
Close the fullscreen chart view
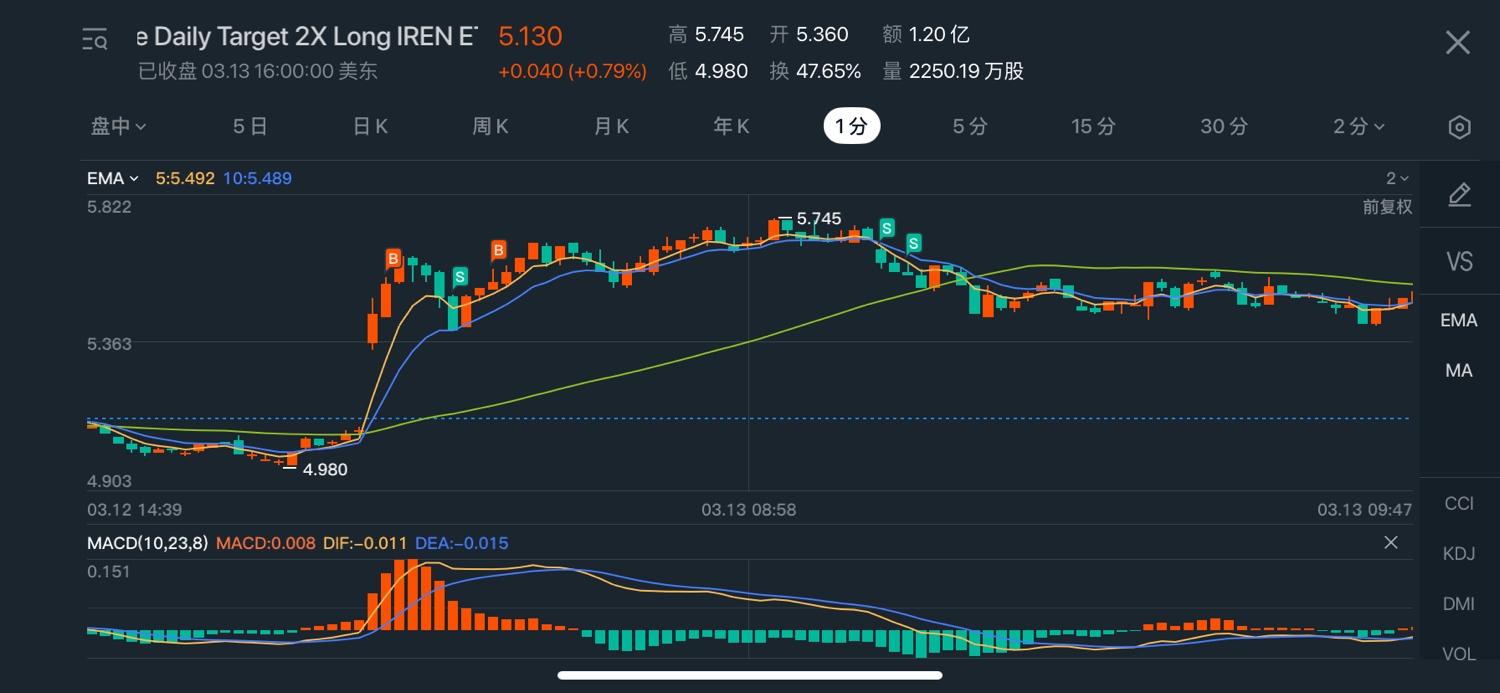click(1457, 42)
